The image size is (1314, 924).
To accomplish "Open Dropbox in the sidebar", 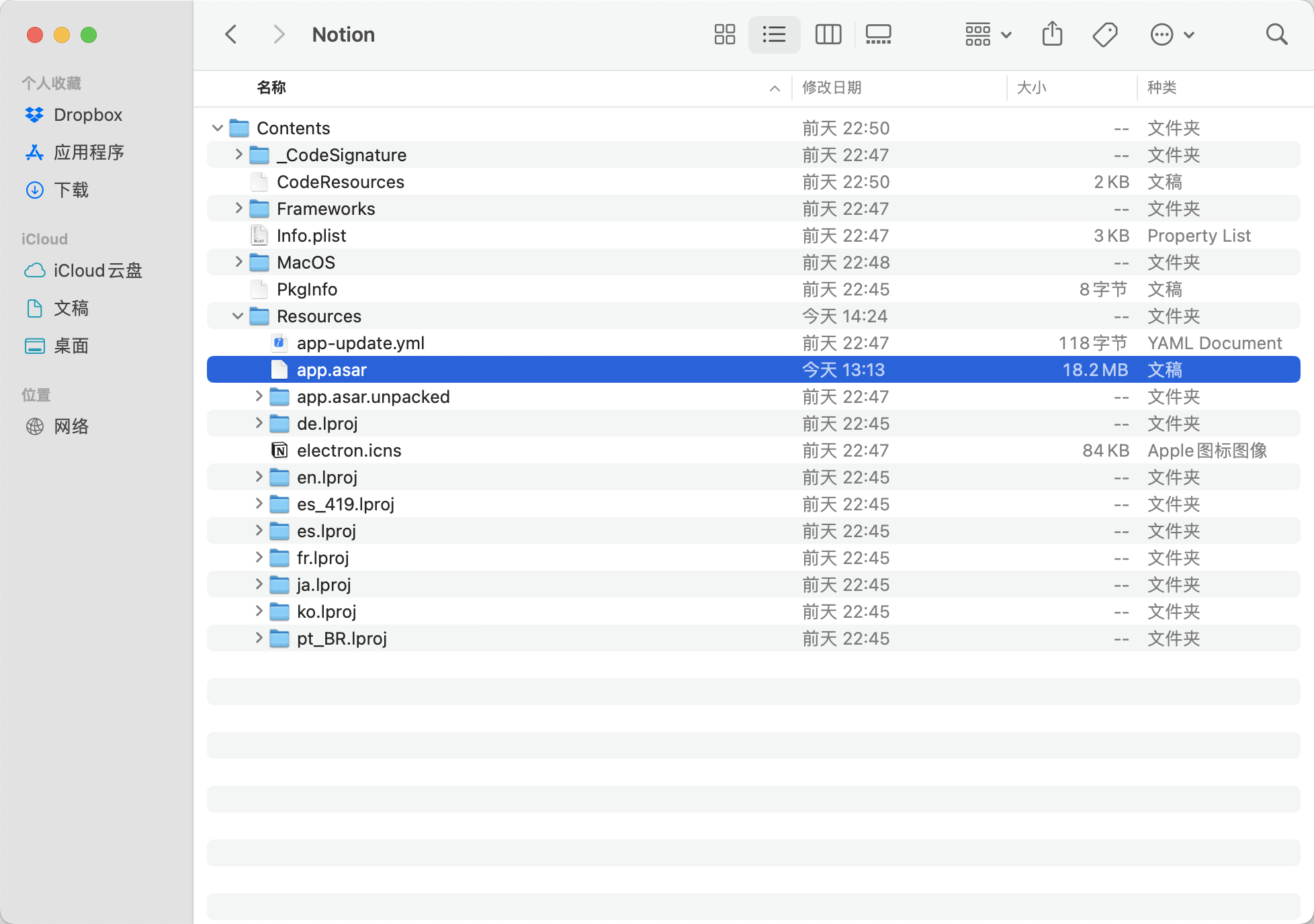I will pos(87,115).
